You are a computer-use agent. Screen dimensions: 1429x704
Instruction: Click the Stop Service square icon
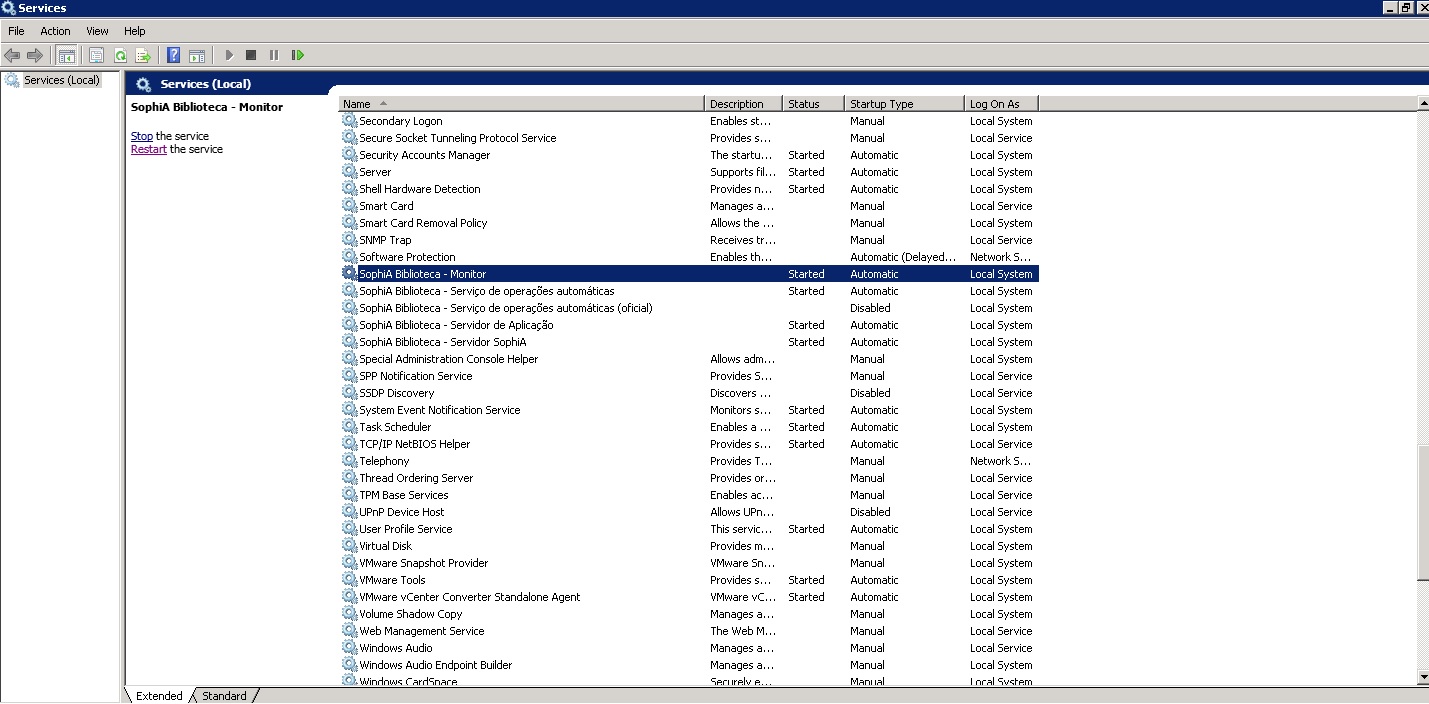click(251, 55)
